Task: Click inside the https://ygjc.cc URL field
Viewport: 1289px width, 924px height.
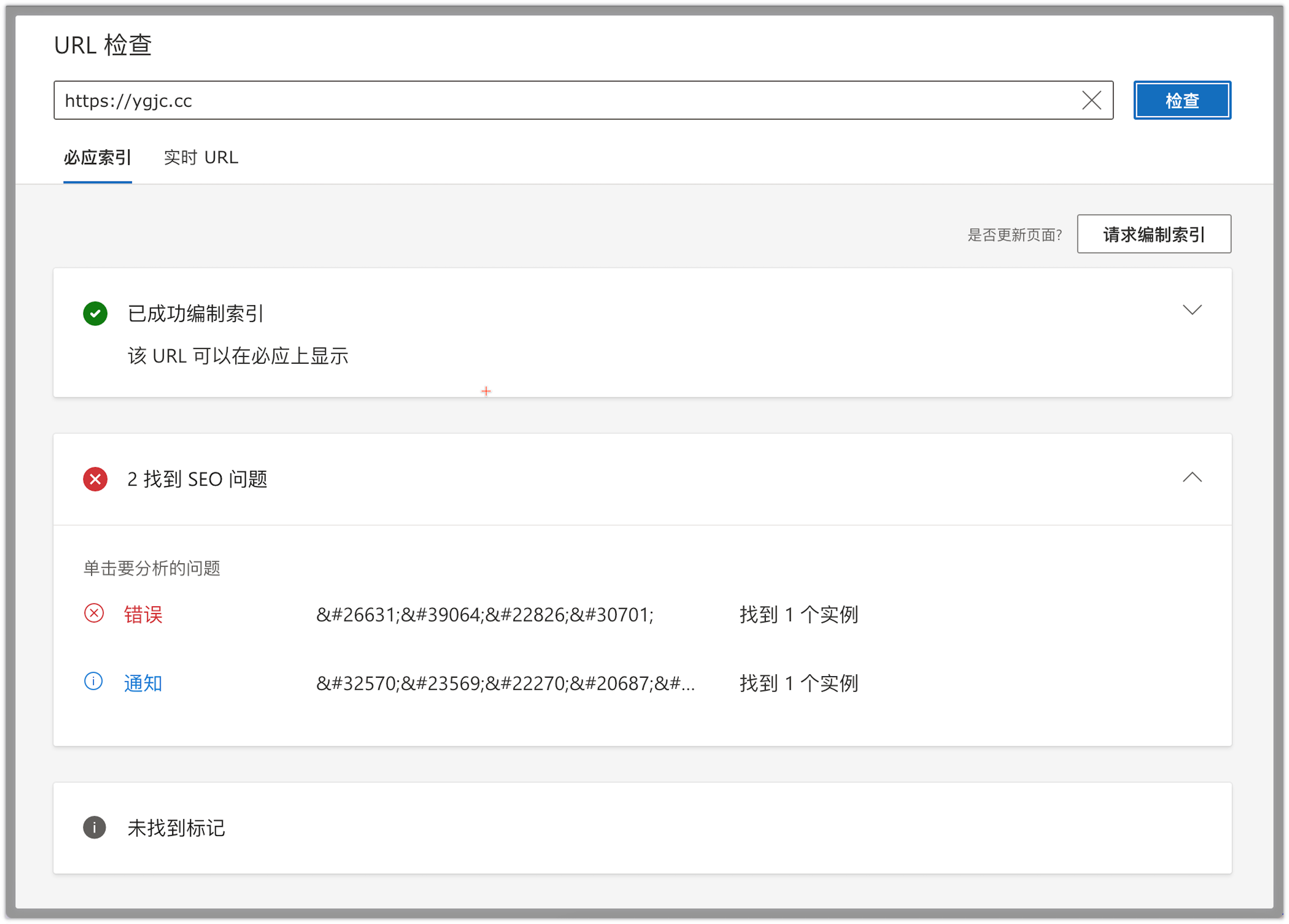Action: click(398, 100)
